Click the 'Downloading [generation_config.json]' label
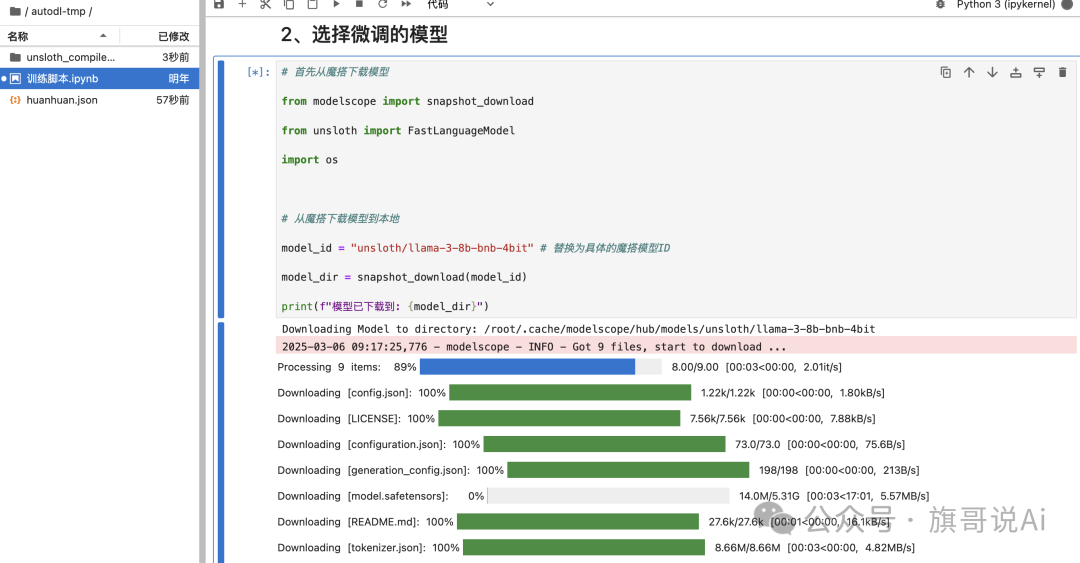The height and width of the screenshot is (563, 1080). [x=373, y=471]
